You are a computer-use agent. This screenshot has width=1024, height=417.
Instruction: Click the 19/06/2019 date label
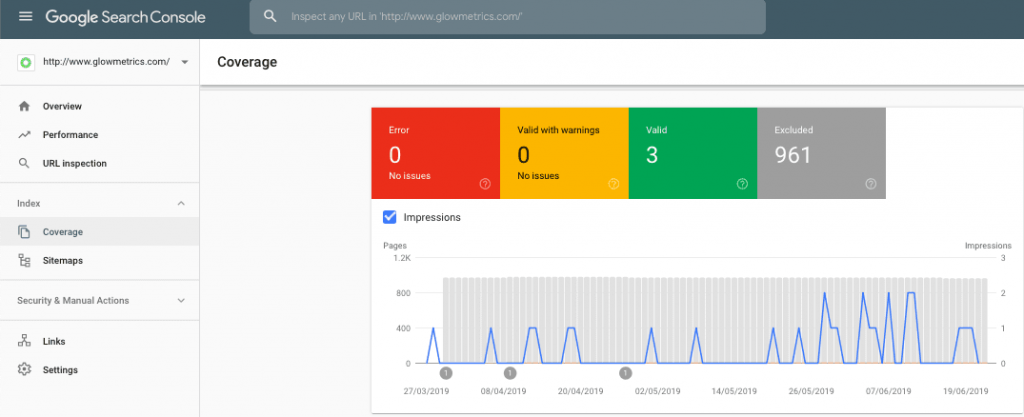point(965,392)
